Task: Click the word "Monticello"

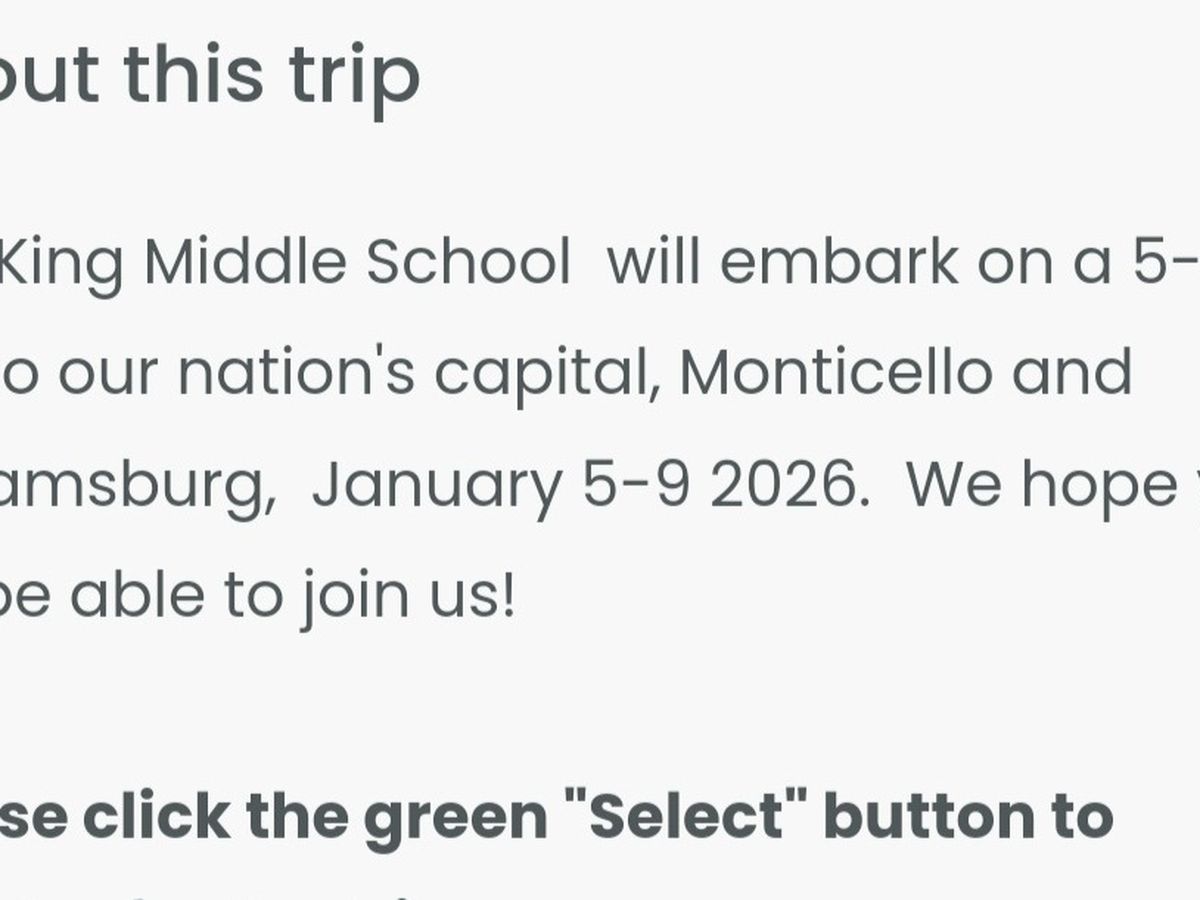Action: 836,373
